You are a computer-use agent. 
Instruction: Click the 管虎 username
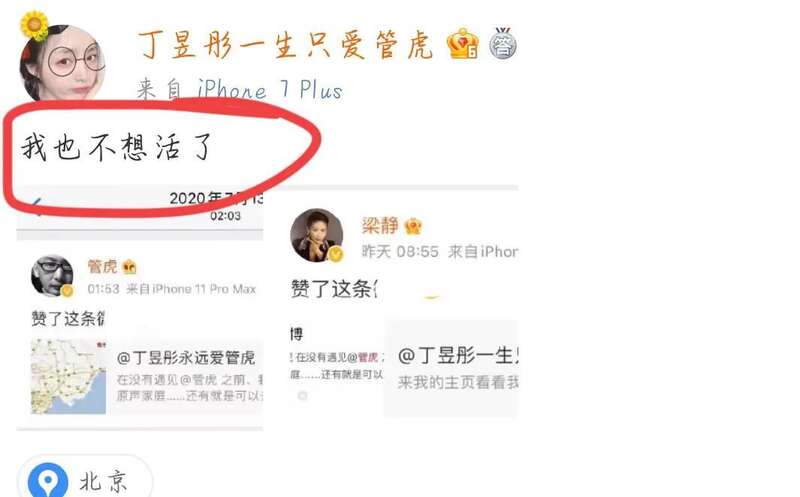coord(102,266)
